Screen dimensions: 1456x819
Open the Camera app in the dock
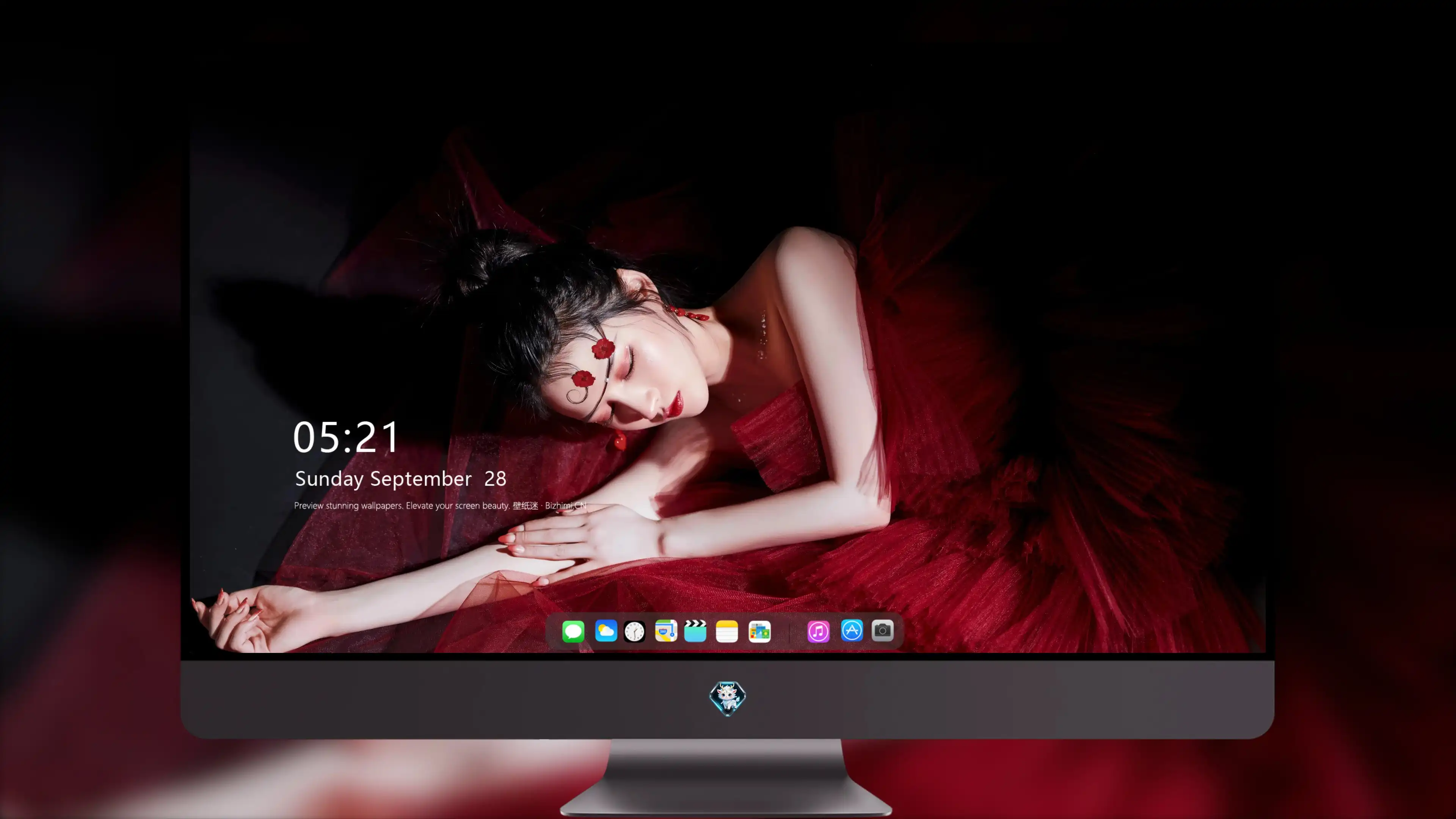click(882, 630)
